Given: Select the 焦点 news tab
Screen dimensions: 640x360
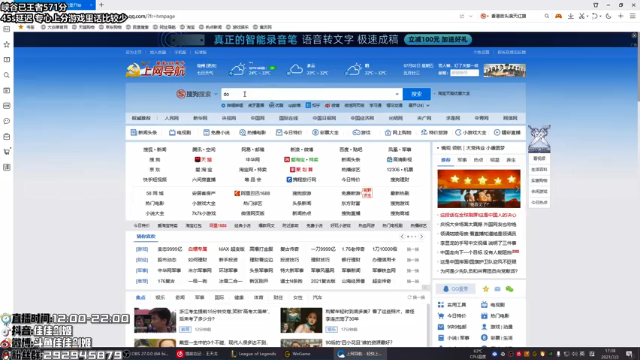Looking at the screenshot, I should (140, 298).
